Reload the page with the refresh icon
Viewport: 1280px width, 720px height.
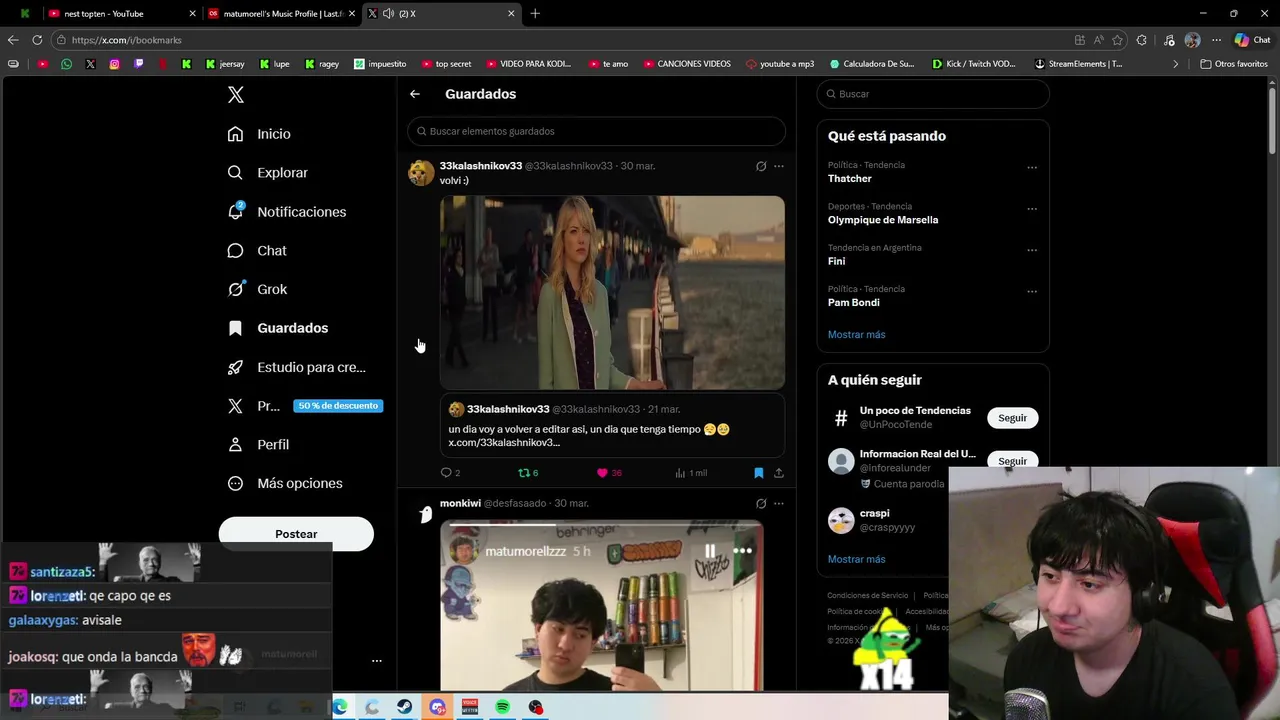(x=37, y=40)
